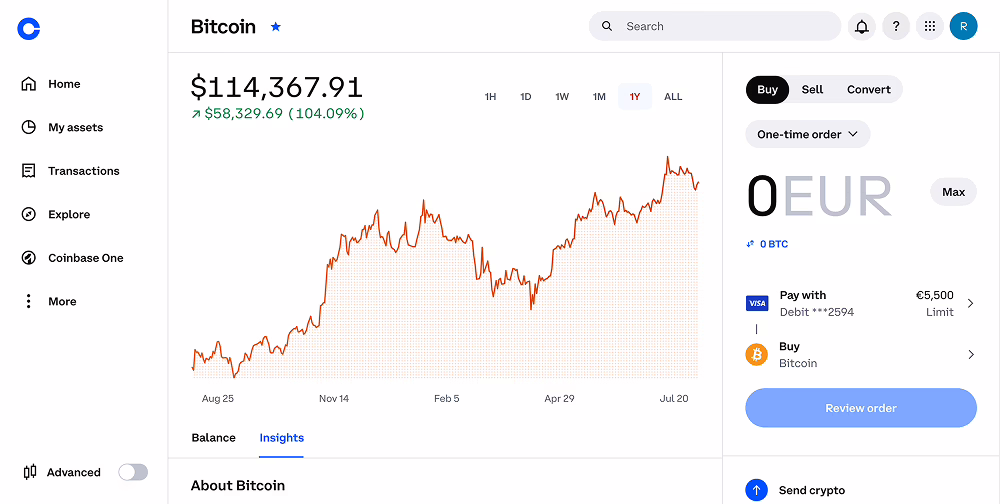Expand the Buy Bitcoin asset selector
The image size is (1000, 504).
pyautogui.click(x=860, y=354)
